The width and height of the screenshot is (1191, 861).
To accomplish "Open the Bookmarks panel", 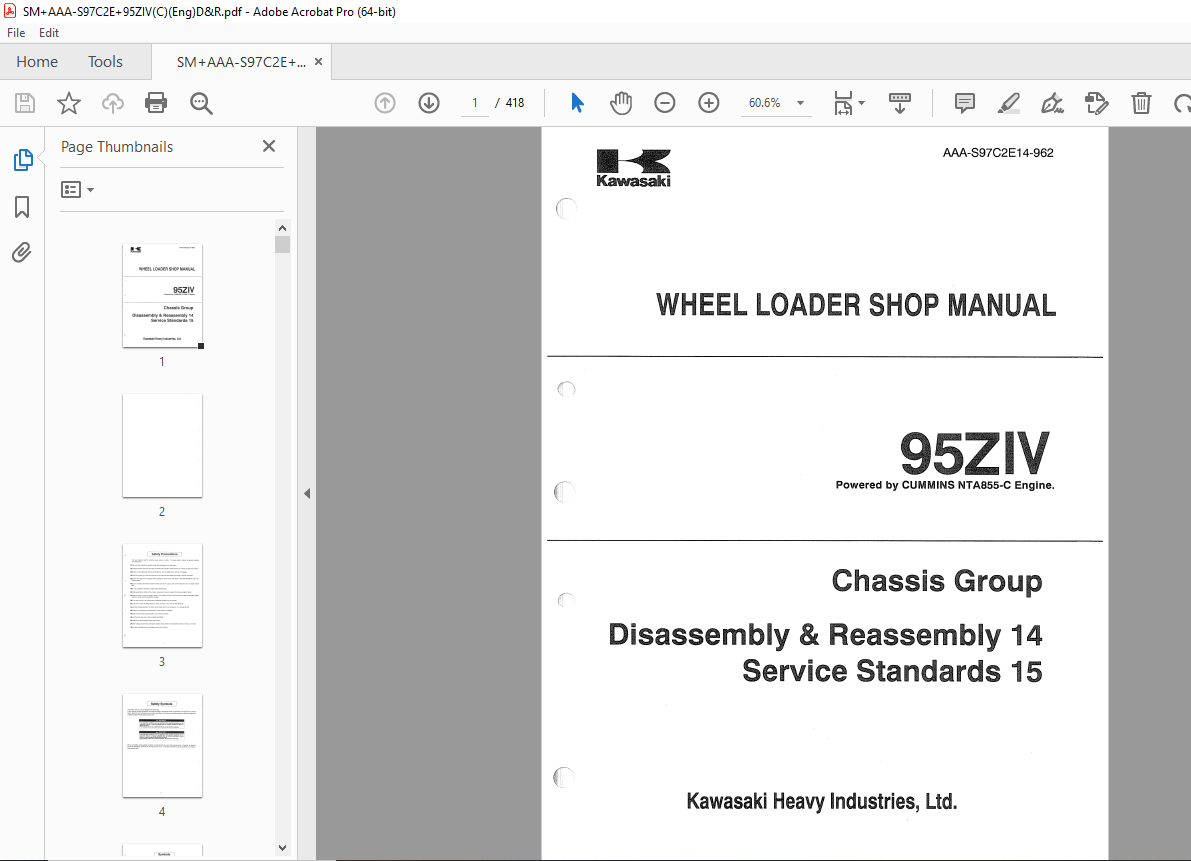I will tap(22, 207).
